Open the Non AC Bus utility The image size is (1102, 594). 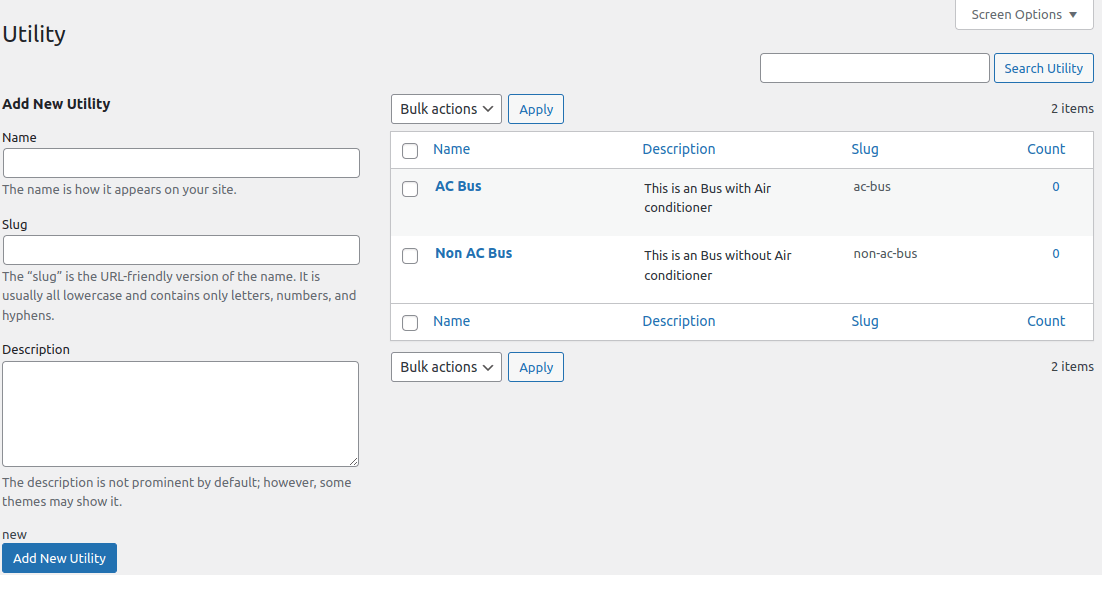pos(473,252)
